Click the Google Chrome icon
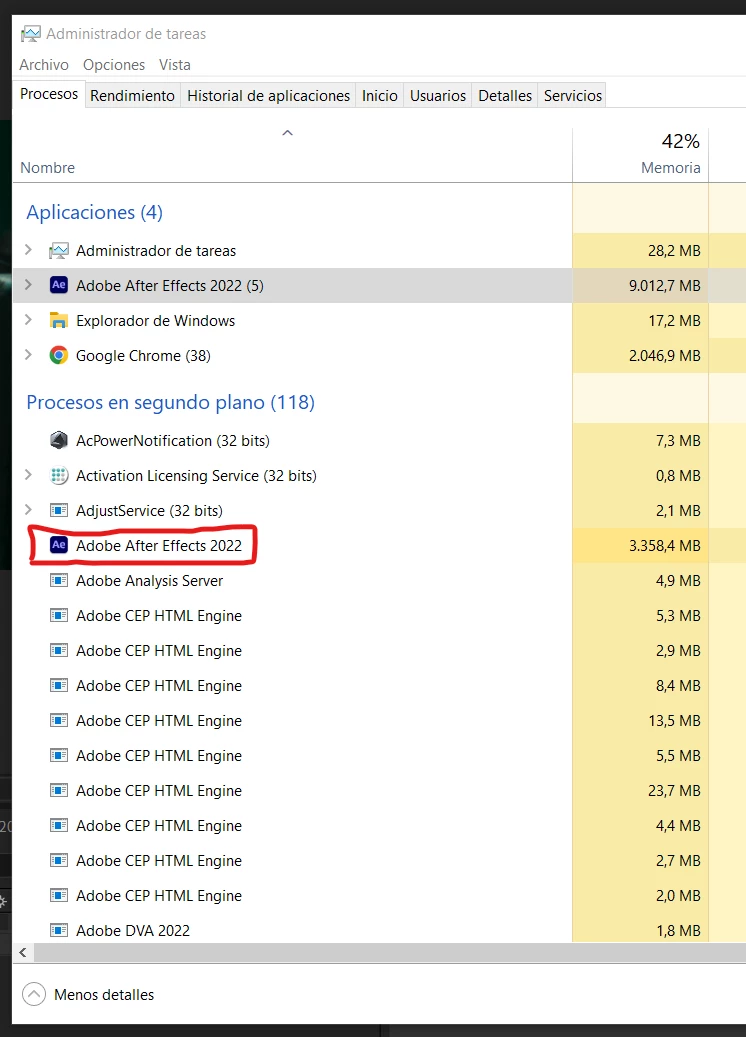 pos(59,356)
